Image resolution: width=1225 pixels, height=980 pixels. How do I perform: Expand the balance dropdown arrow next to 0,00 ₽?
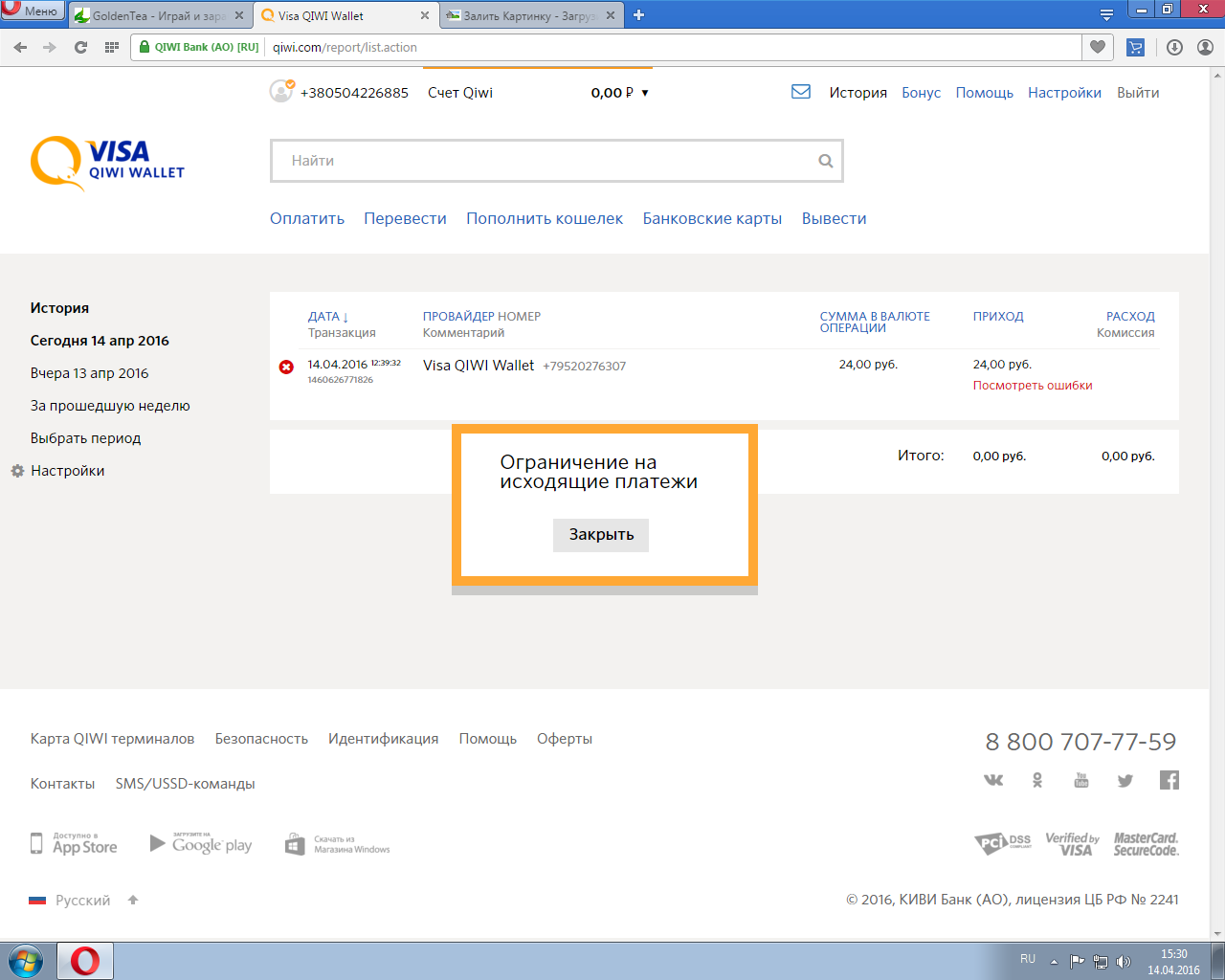(645, 93)
